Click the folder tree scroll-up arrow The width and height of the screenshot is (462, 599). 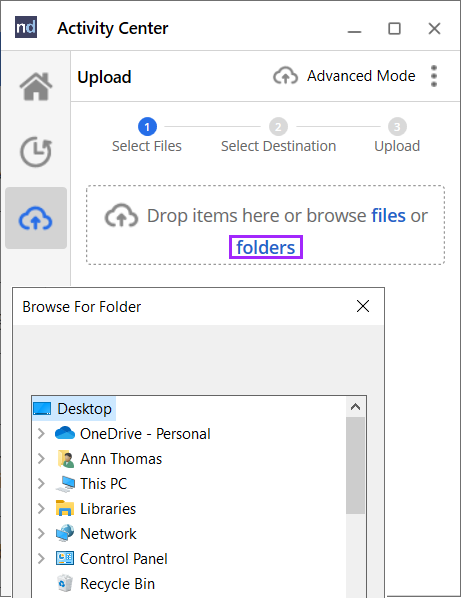coord(355,407)
